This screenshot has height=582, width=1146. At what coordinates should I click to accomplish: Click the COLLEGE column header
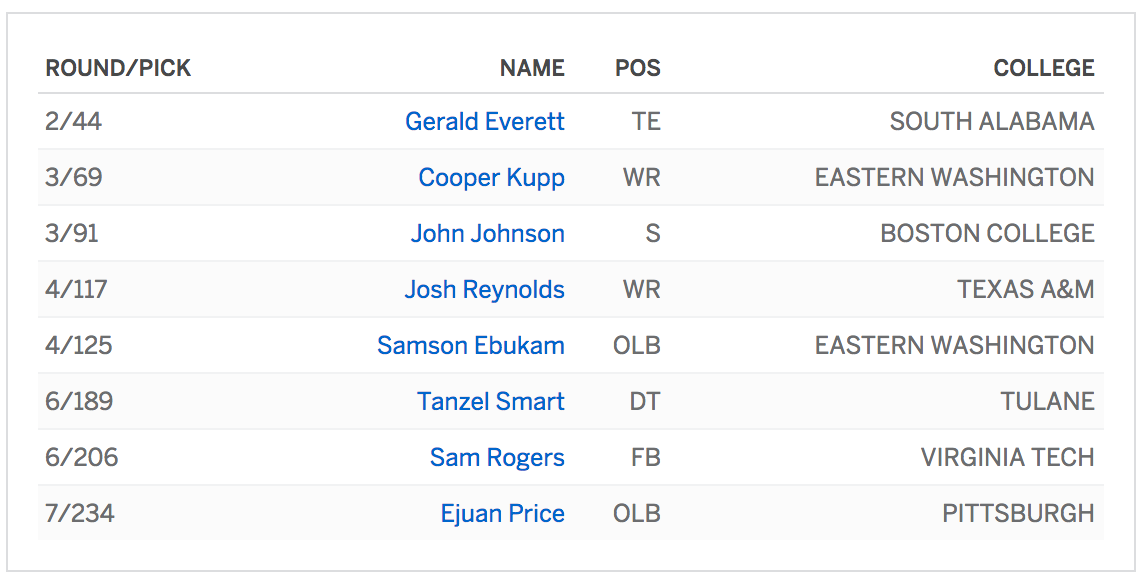pyautogui.click(x=1043, y=68)
